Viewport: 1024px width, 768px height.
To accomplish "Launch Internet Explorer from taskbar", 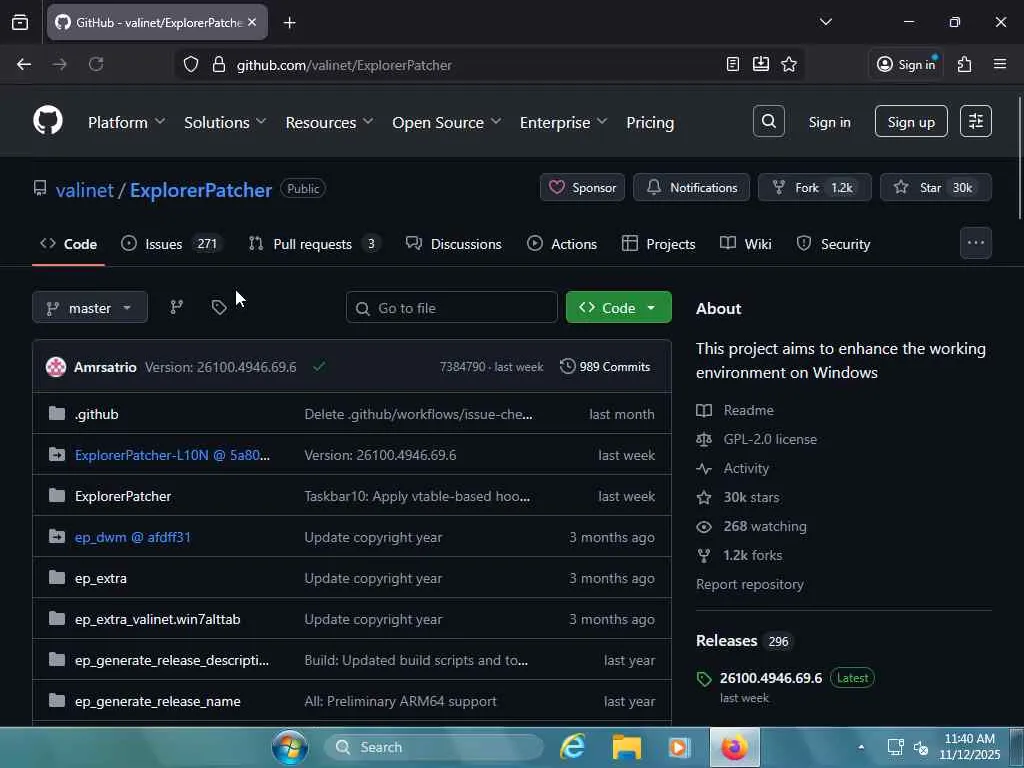I will [x=573, y=747].
